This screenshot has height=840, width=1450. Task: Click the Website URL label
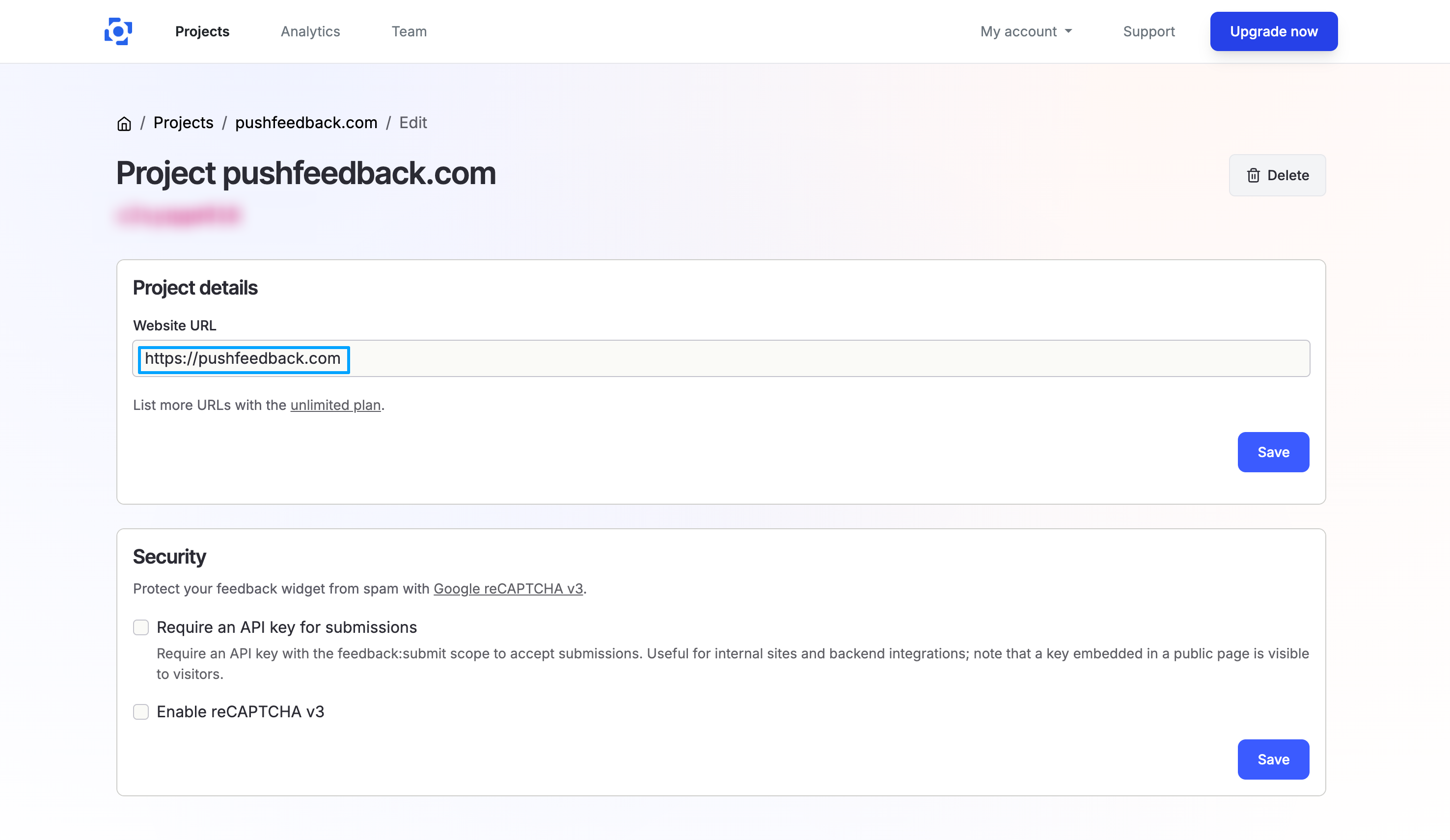tap(174, 325)
